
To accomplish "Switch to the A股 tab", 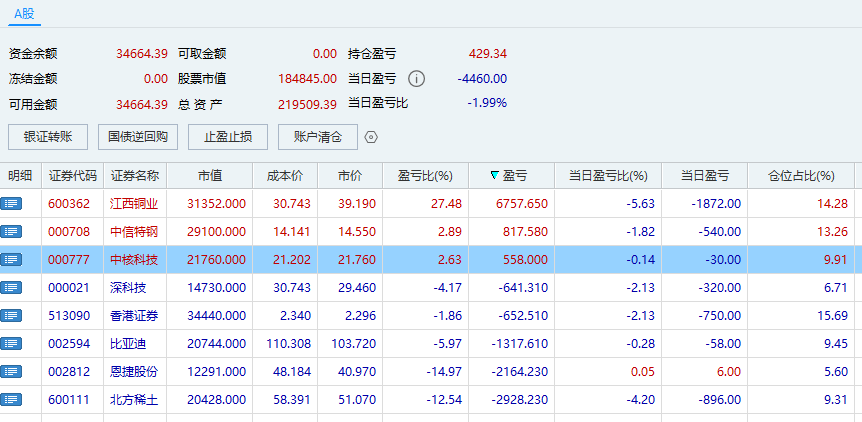I will pos(24,14).
